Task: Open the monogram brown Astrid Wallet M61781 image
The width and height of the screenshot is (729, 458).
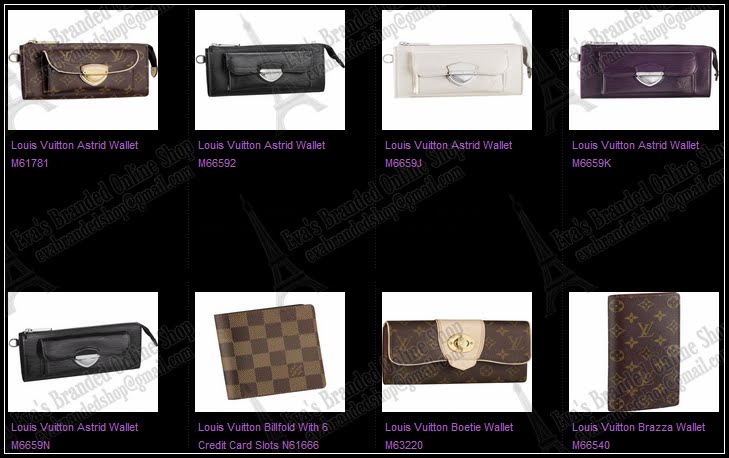Action: (83, 70)
